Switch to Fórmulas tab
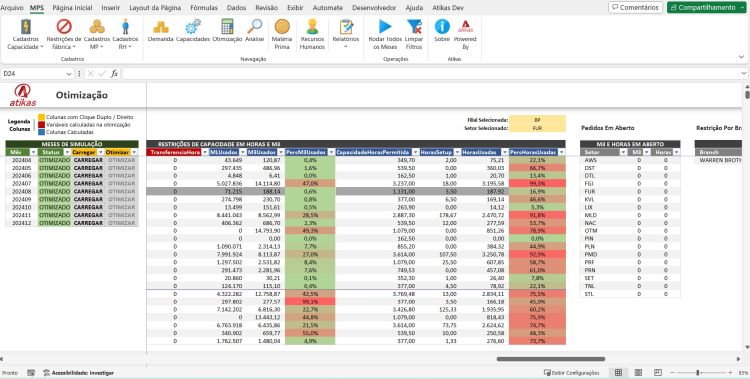This screenshot has height=379, width=750. (204, 8)
